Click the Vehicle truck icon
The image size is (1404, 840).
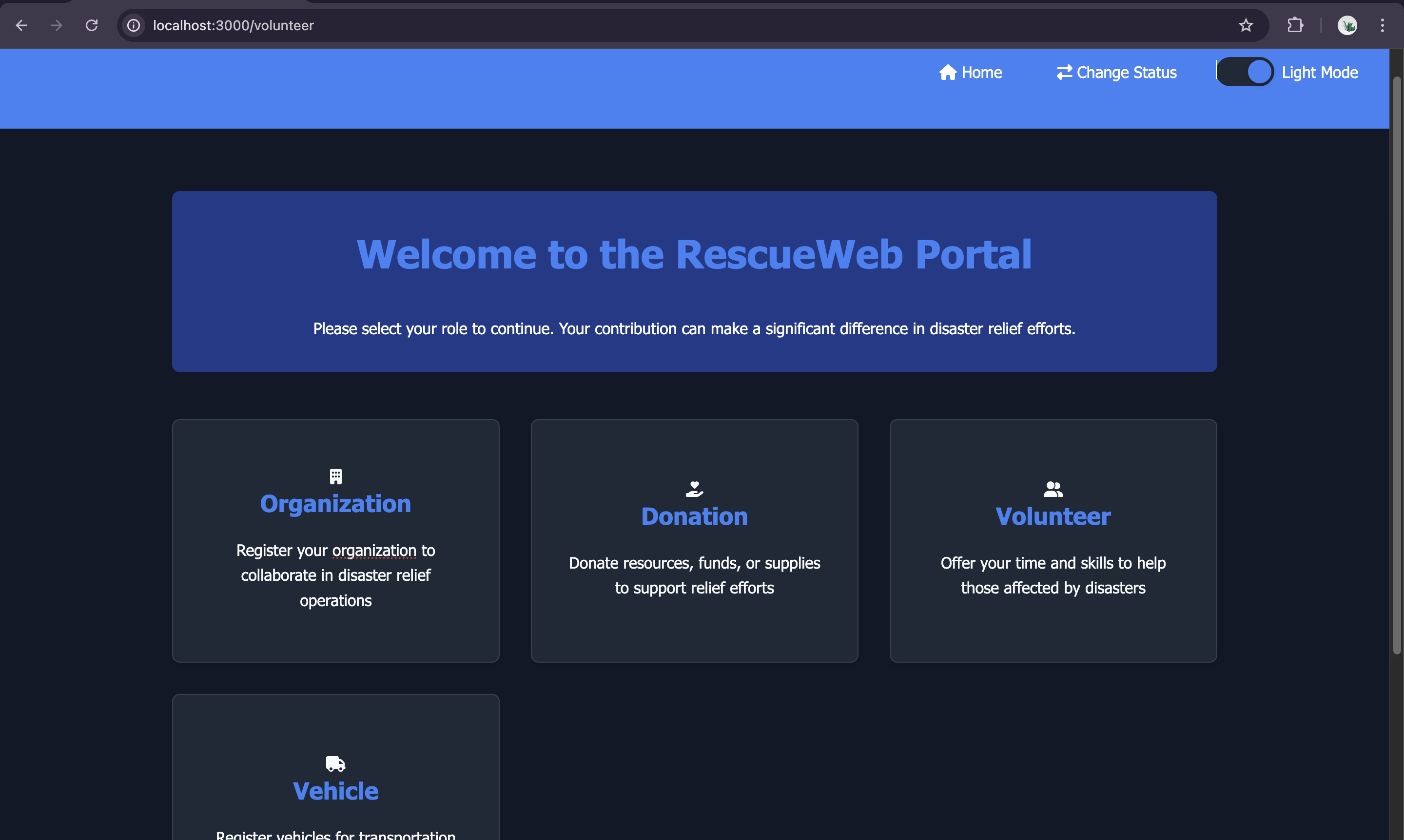coord(336,764)
